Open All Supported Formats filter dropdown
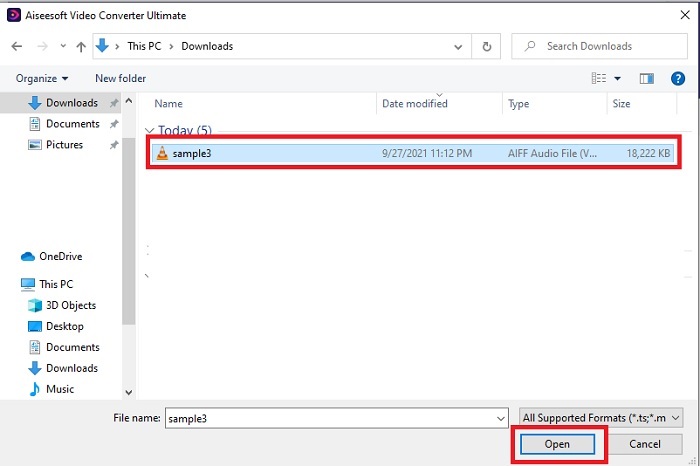The height and width of the screenshot is (466, 700). pyautogui.click(x=601, y=418)
